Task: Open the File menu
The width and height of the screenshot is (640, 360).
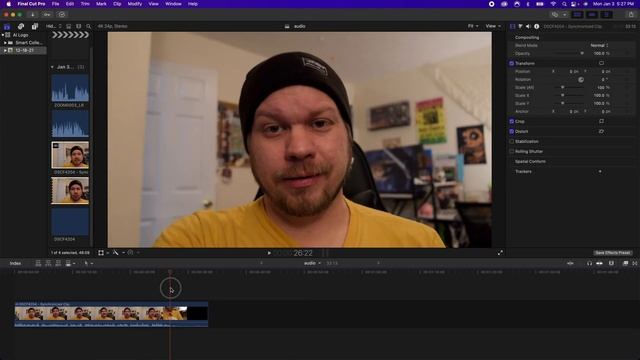Action: click(x=55, y=4)
